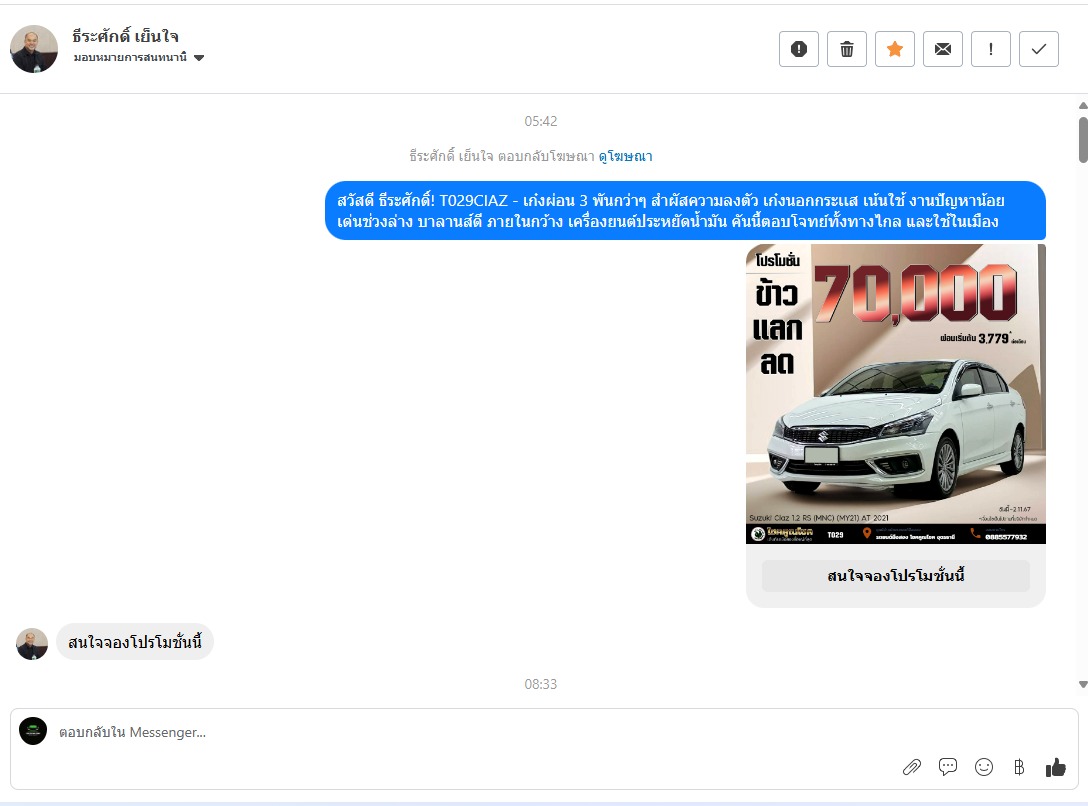Click scrollbar up arrow in chat pane
The height and width of the screenshot is (806, 1088).
point(1083,106)
